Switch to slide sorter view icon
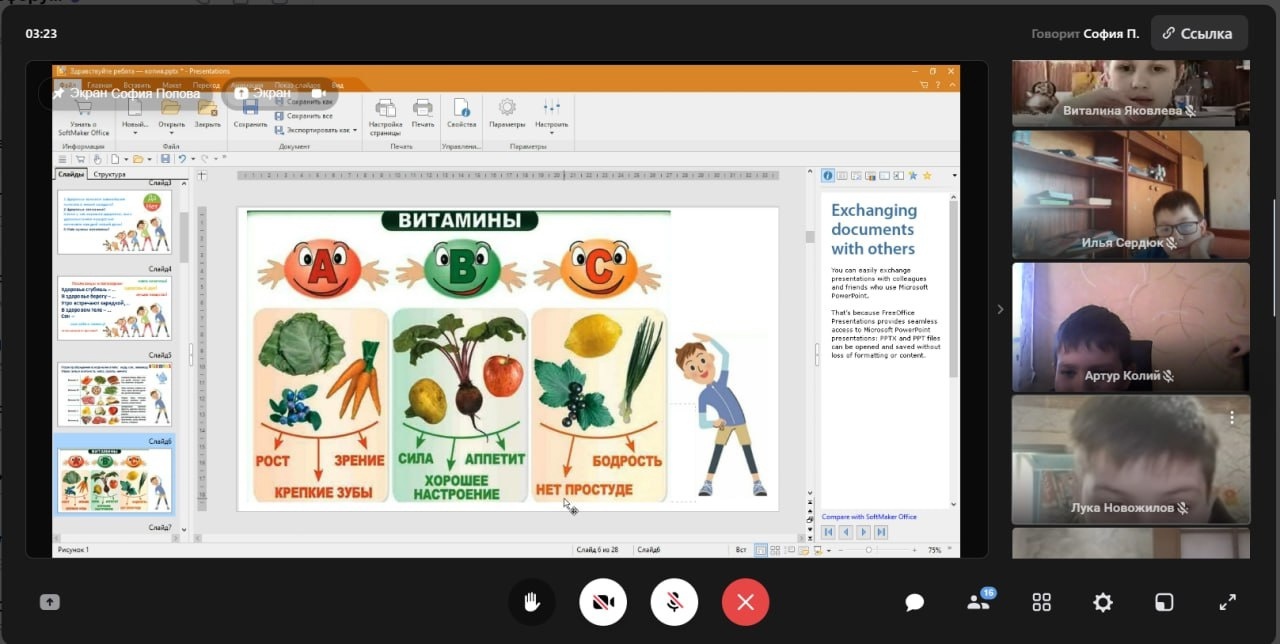This screenshot has height=644, width=1280. [775, 550]
